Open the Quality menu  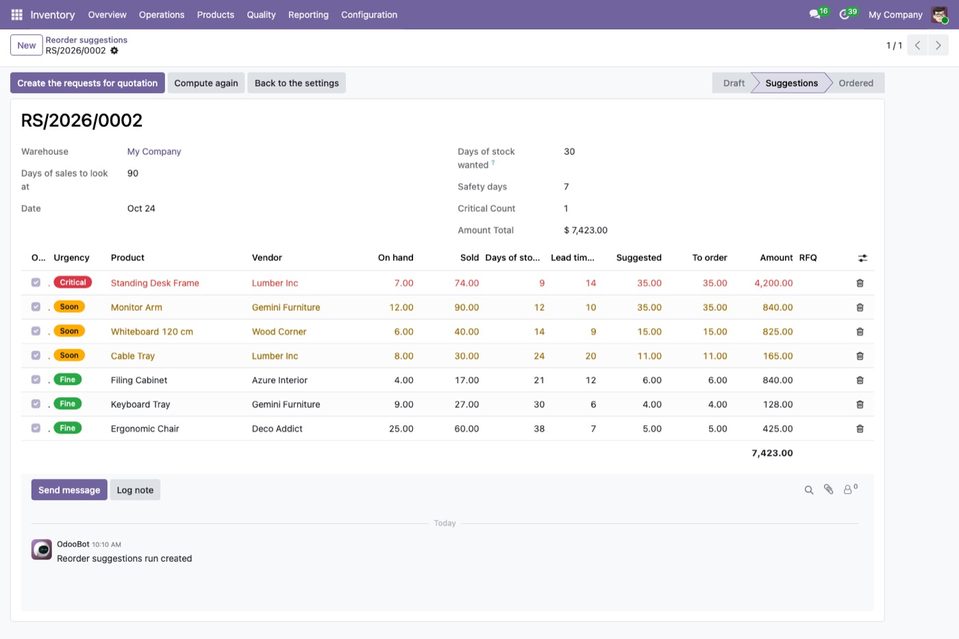tap(261, 15)
